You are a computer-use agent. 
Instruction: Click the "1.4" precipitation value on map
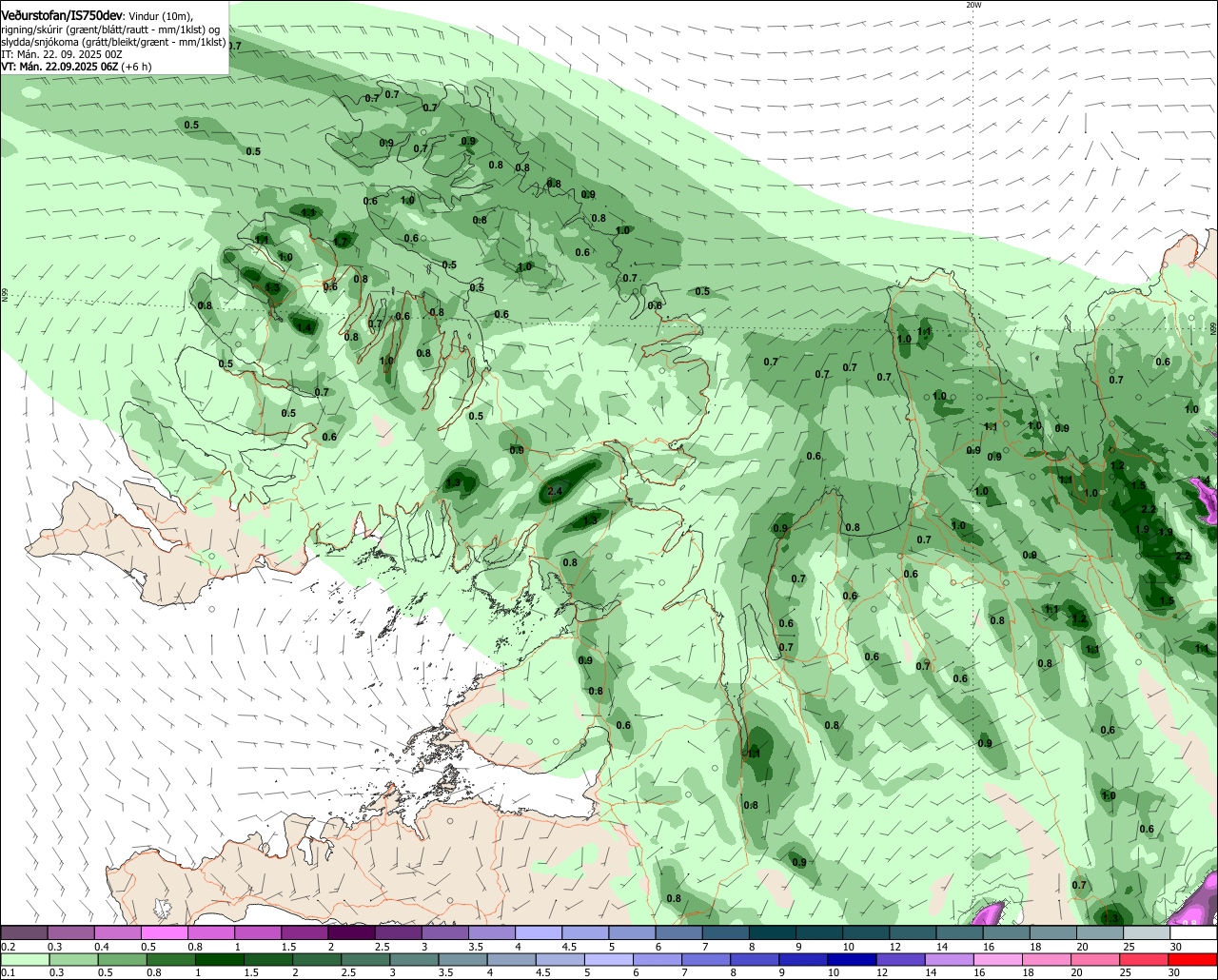[x=304, y=326]
